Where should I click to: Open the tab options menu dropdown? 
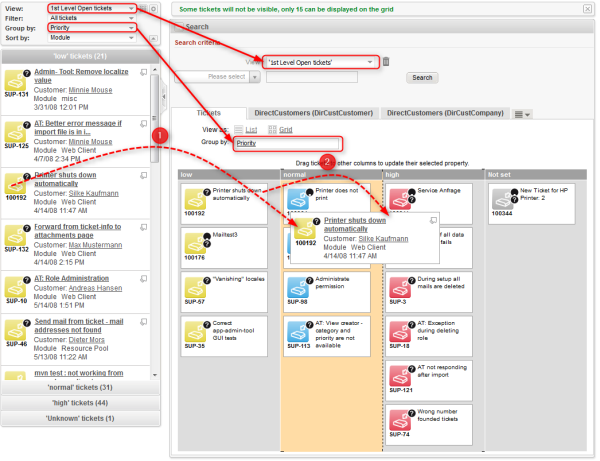pyautogui.click(x=522, y=114)
